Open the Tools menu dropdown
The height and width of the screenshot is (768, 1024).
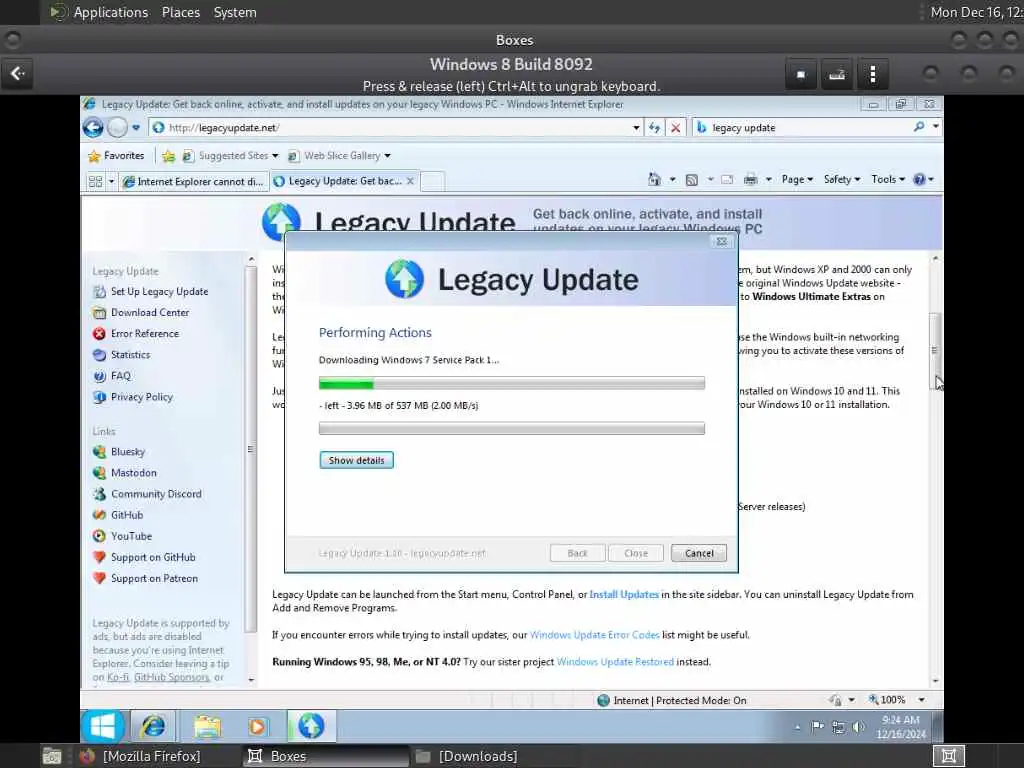pyautogui.click(x=888, y=179)
